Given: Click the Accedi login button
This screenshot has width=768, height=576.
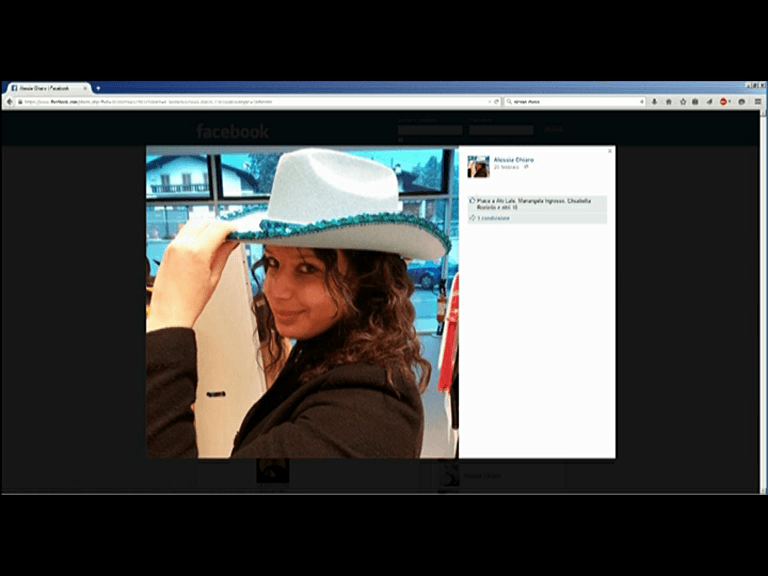Looking at the screenshot, I should pos(553,129).
